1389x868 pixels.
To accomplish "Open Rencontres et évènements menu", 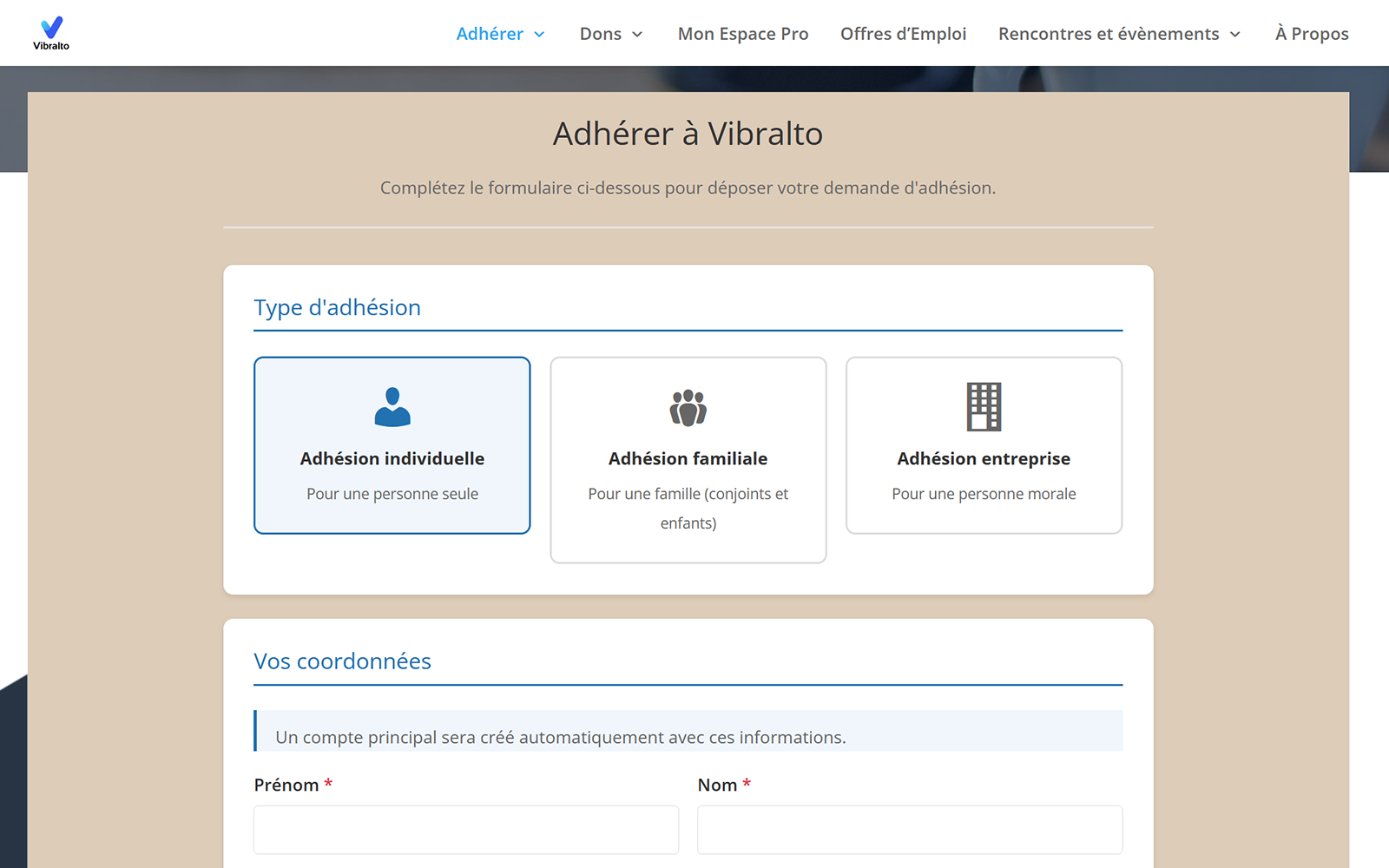I will (1109, 34).
